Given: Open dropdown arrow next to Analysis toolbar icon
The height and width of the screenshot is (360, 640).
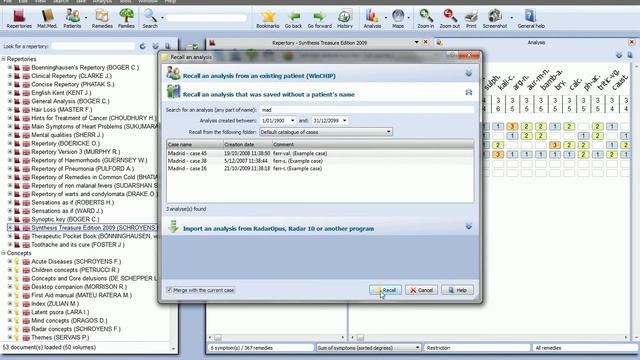Looking at the screenshot, I should pyautogui.click(x=386, y=18).
